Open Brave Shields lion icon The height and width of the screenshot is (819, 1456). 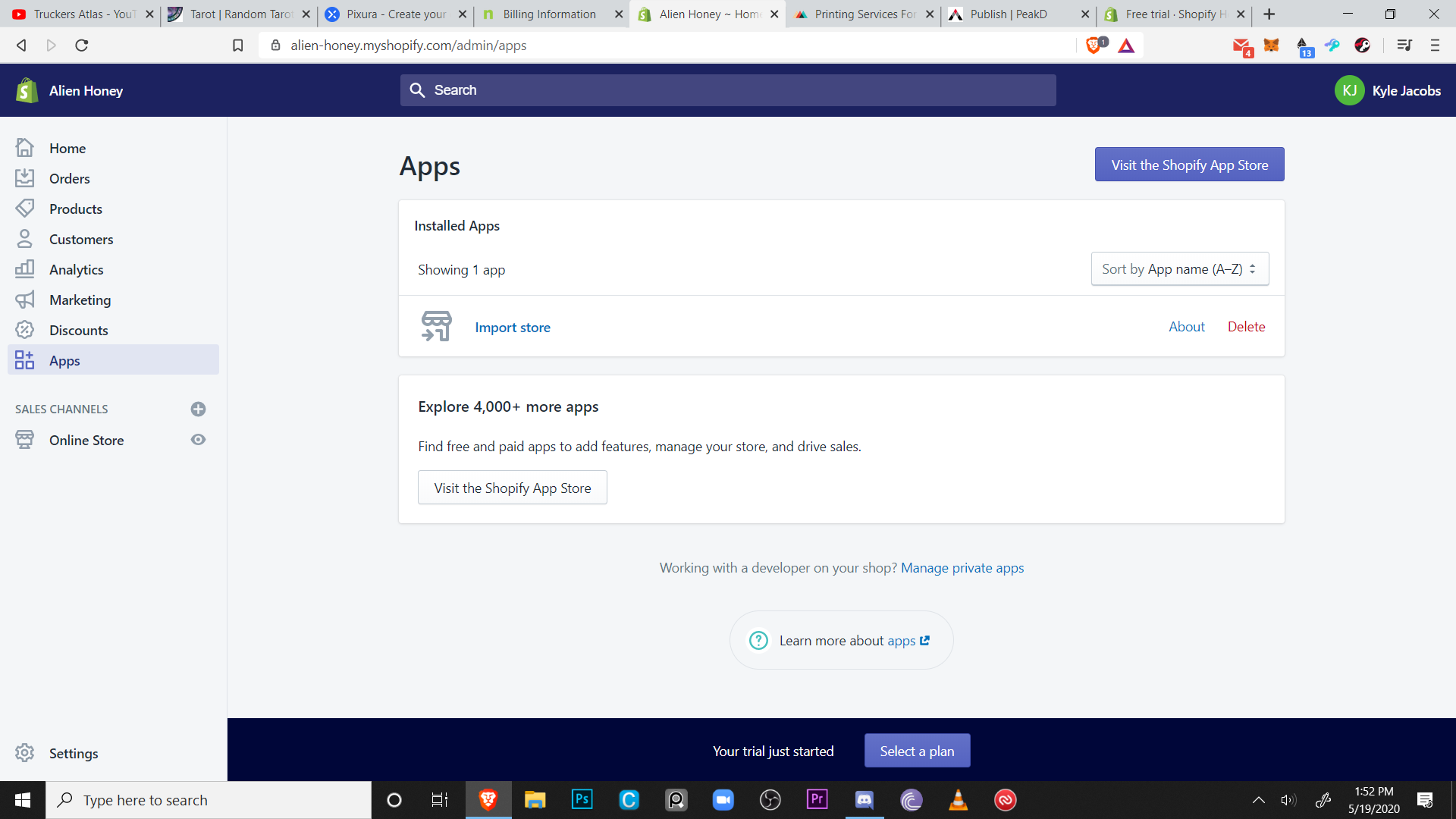[1094, 45]
